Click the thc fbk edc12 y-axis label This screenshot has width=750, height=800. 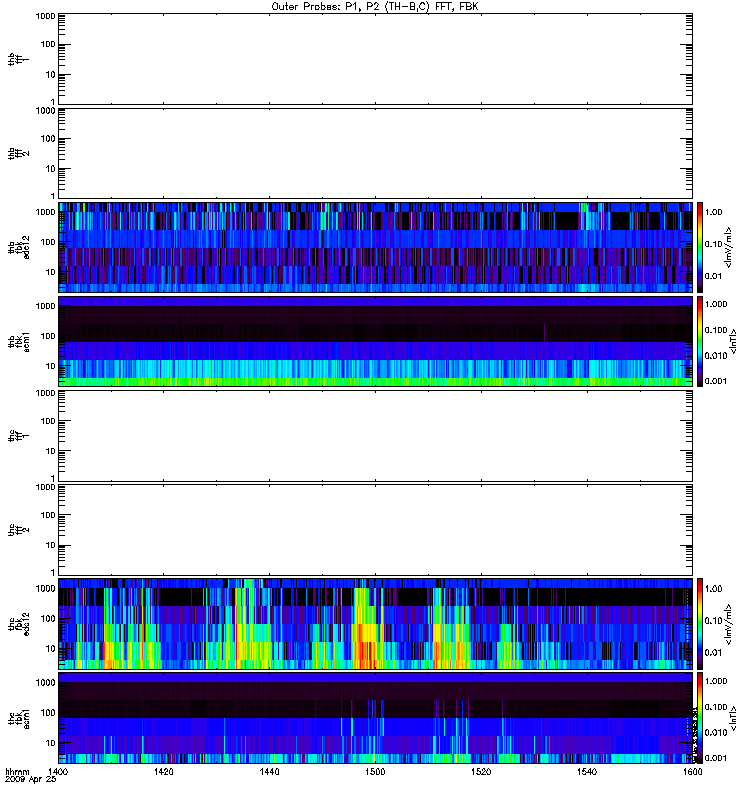click(19, 624)
